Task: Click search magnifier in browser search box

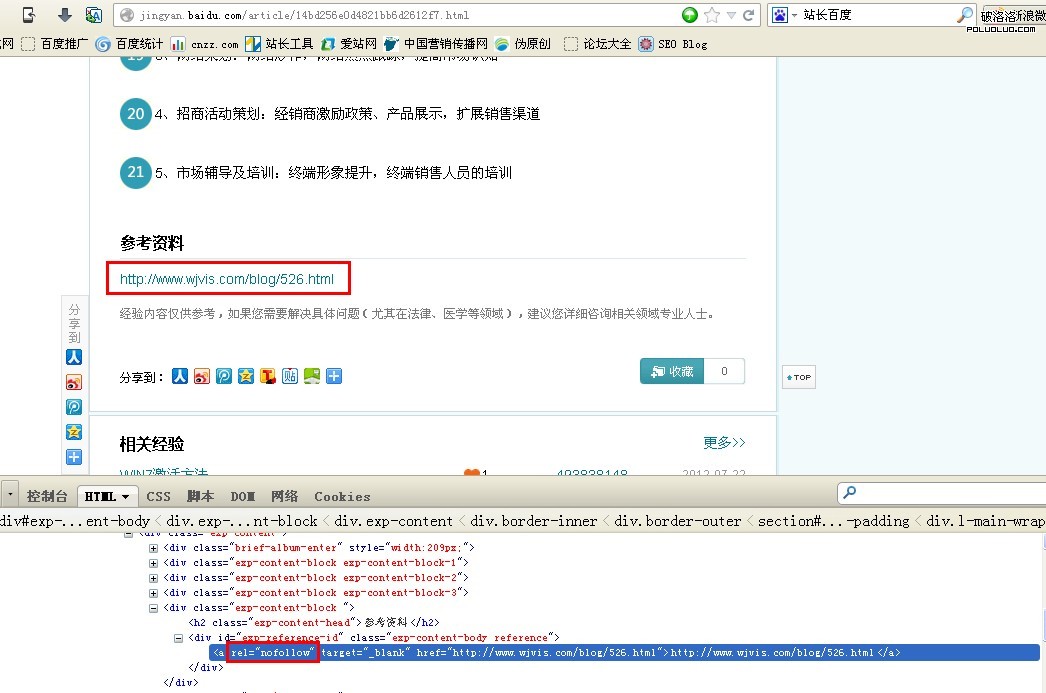Action: pyautogui.click(x=964, y=15)
